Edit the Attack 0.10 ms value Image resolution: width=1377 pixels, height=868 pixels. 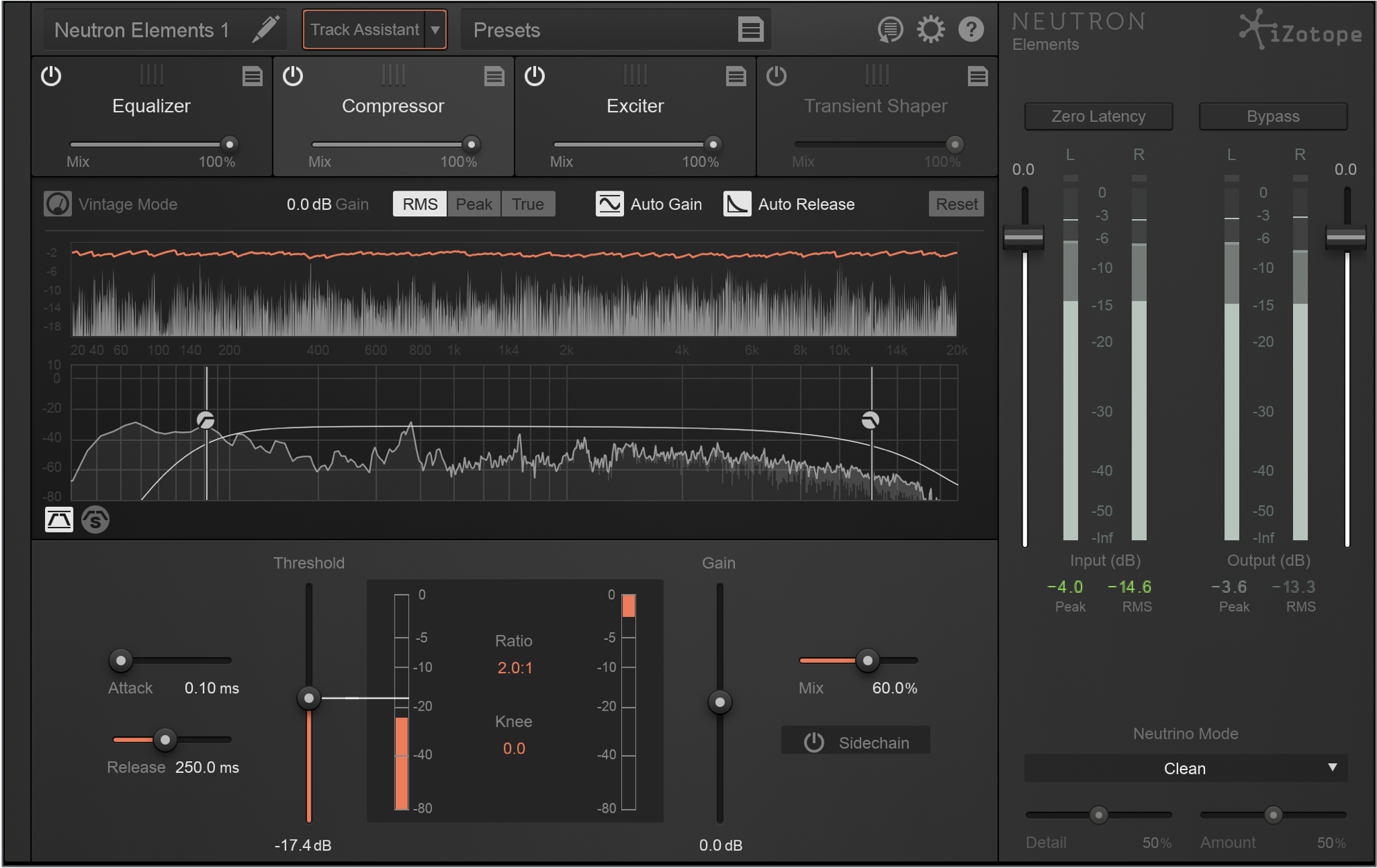point(211,688)
